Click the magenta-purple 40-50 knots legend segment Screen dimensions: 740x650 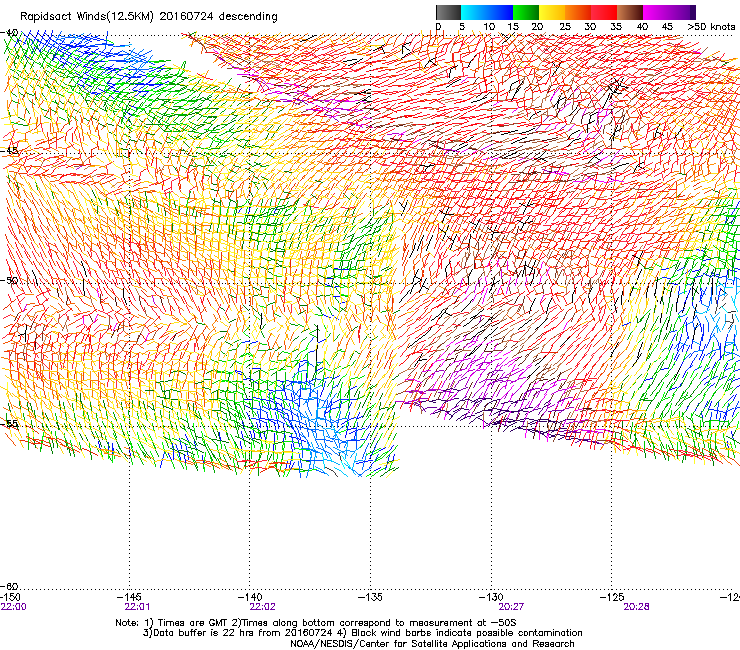[x=669, y=12]
